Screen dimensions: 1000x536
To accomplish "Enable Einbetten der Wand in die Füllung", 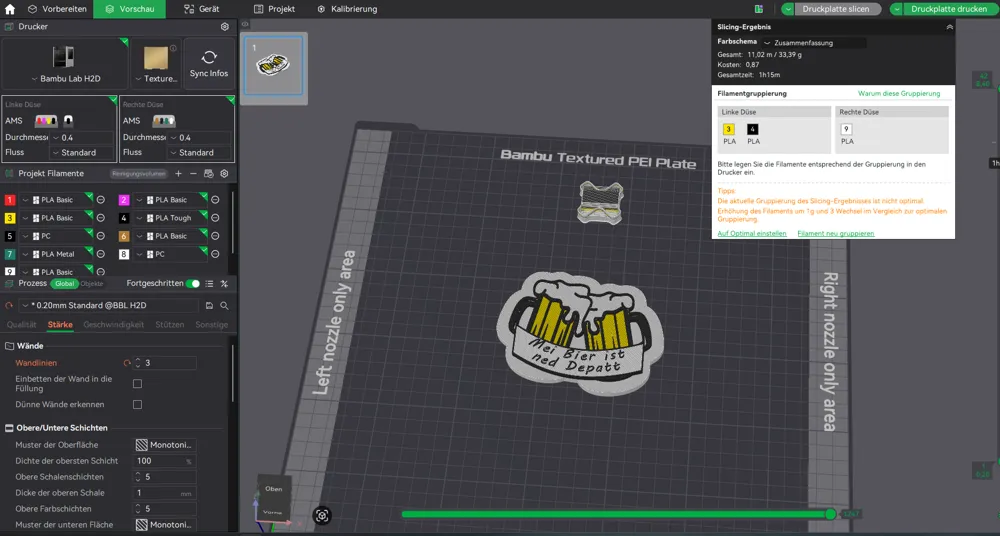I will coord(137,383).
